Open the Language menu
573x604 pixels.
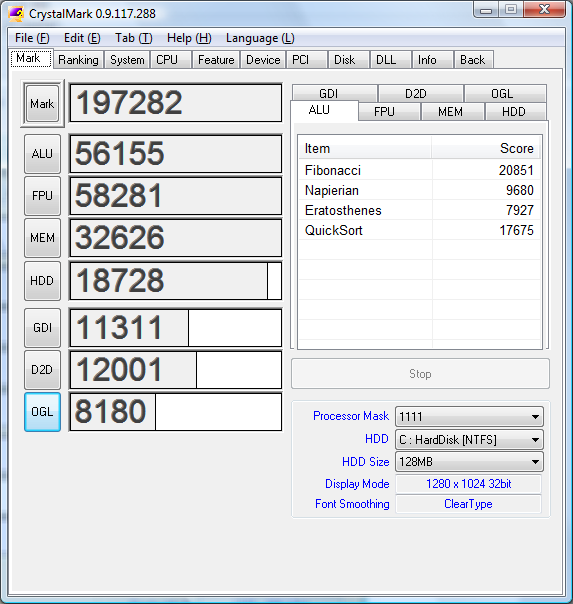coord(260,38)
